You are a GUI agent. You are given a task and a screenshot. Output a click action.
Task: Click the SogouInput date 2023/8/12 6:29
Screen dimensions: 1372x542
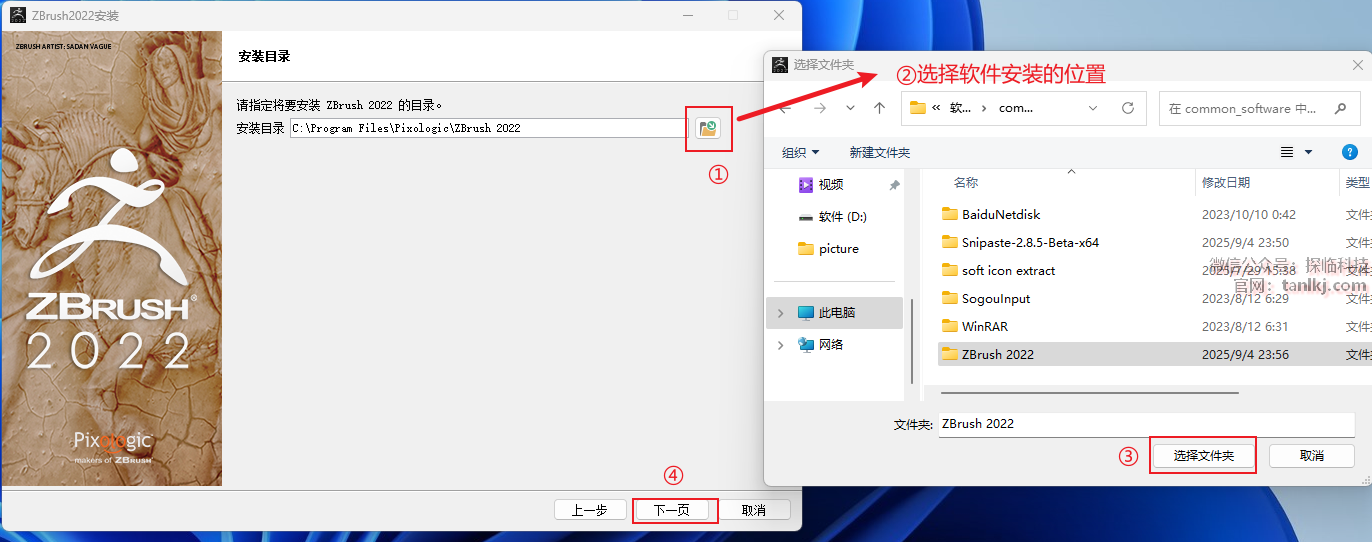click(x=1245, y=299)
